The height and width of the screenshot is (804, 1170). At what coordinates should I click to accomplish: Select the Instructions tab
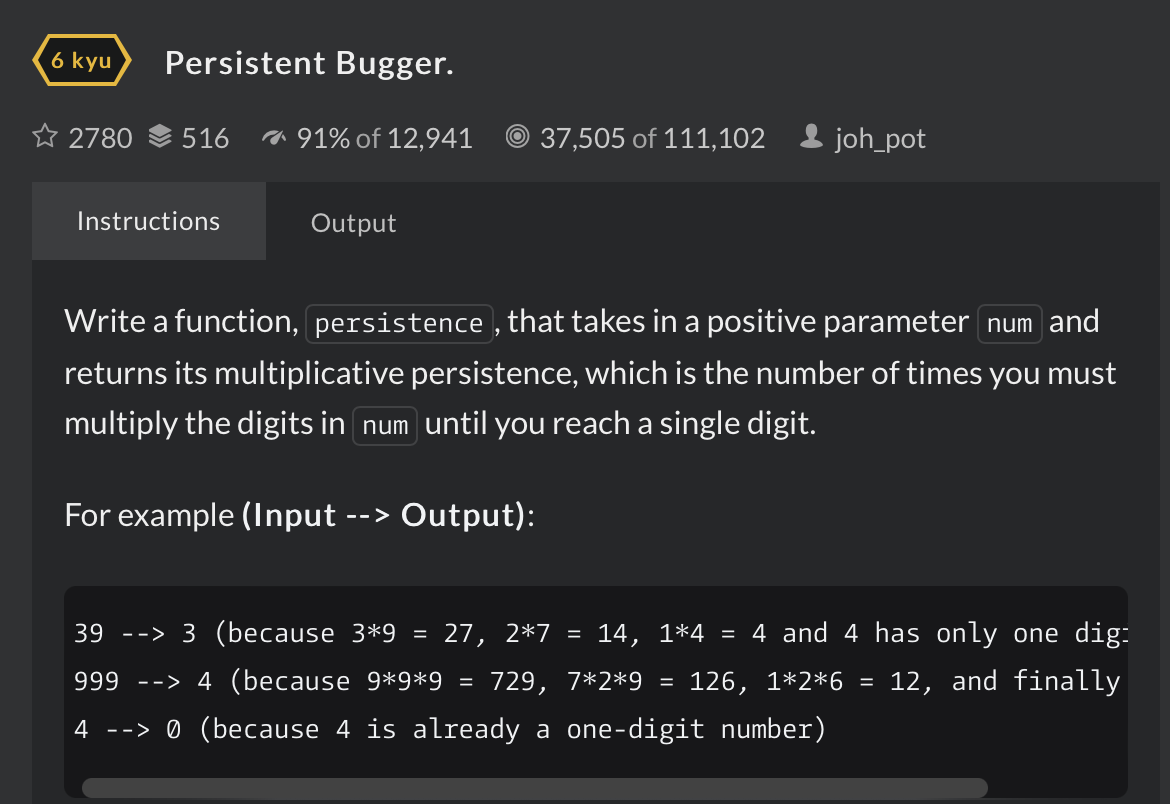point(148,221)
